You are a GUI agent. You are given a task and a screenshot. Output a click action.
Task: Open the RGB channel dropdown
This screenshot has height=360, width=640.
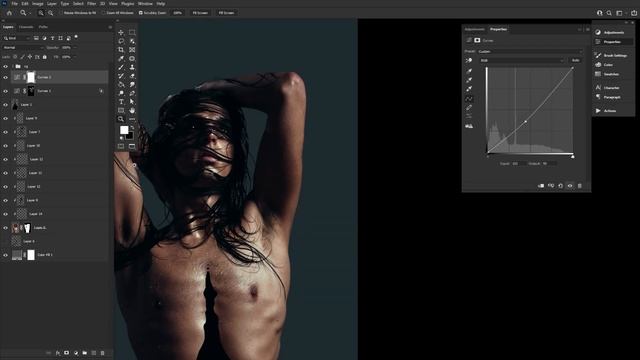(x=522, y=60)
